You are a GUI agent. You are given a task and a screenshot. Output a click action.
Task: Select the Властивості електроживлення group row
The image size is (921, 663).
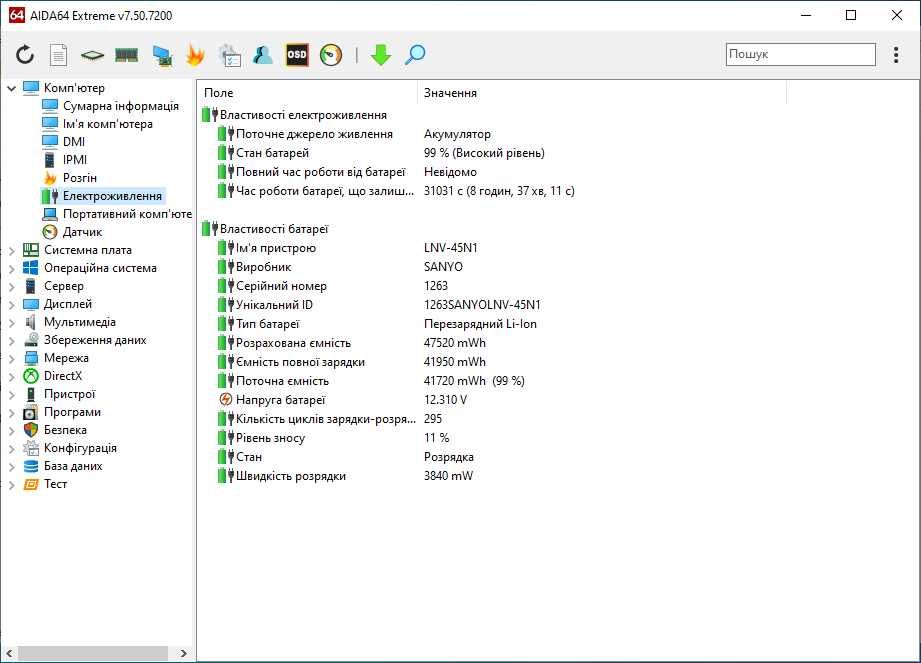[x=303, y=115]
